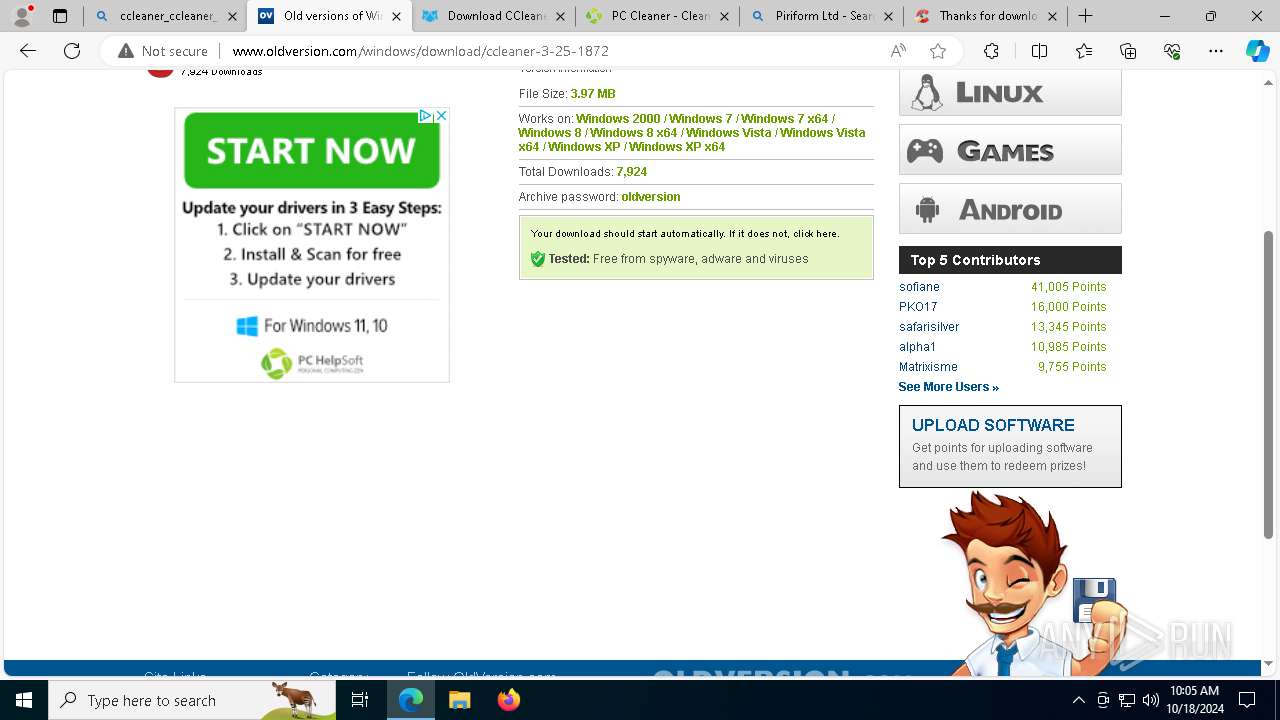The width and height of the screenshot is (1280, 720).
Task: Open the Linux category button
Action: tap(1010, 92)
